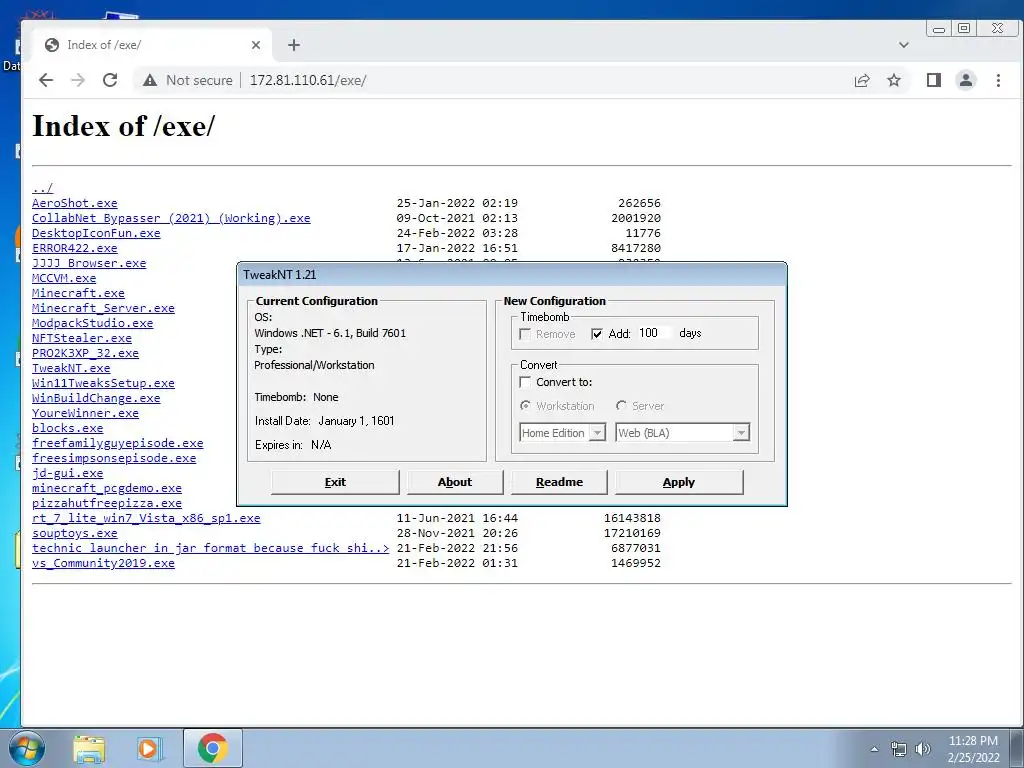Click the JJJJ_Browser.exe link
This screenshot has width=1024, height=768.
point(89,263)
